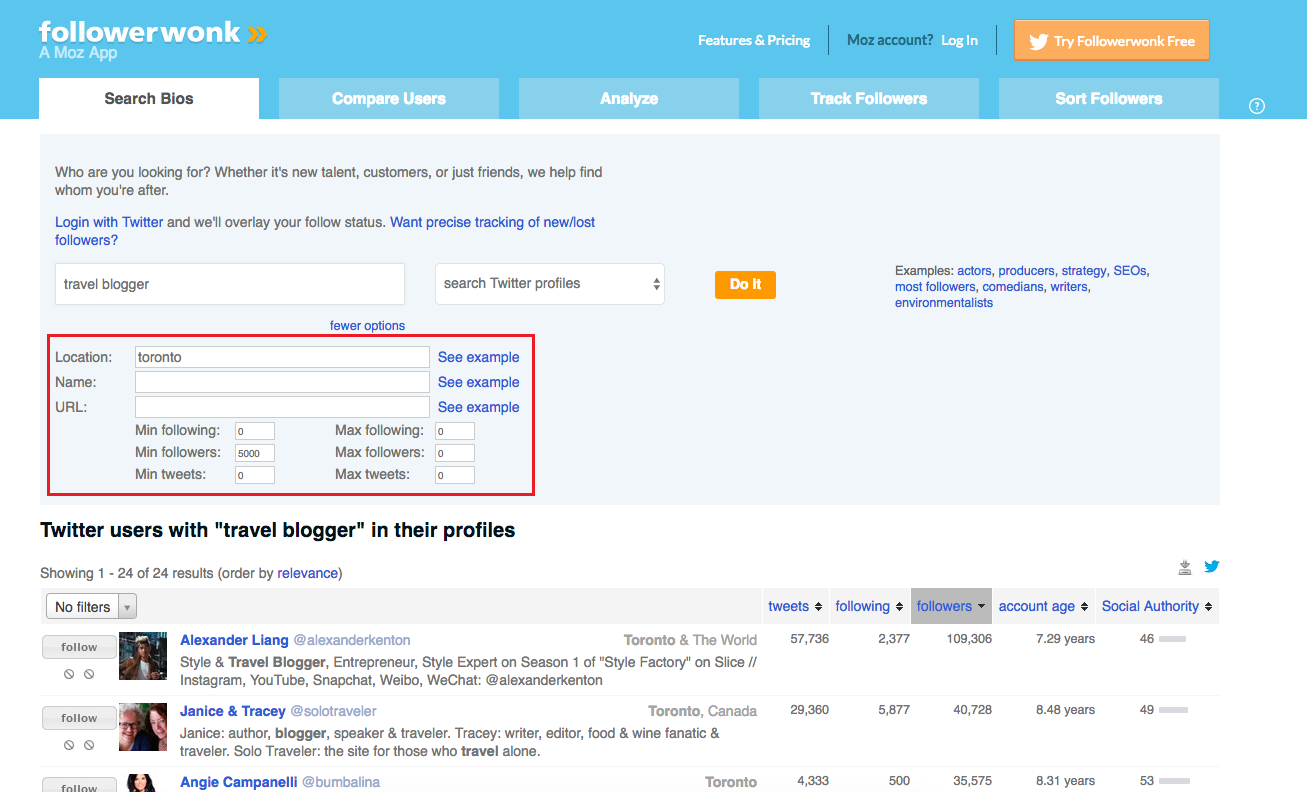This screenshot has width=1307, height=792.
Task: Click the Twitter share bird icon
Action: click(x=1211, y=567)
